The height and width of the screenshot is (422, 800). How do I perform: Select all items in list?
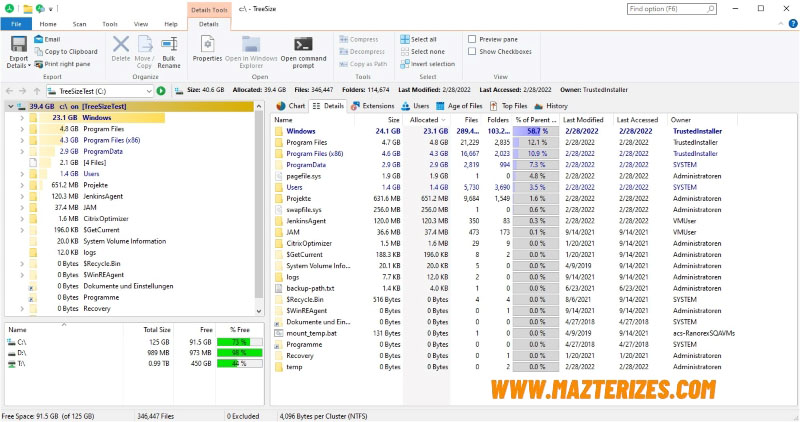(418, 39)
